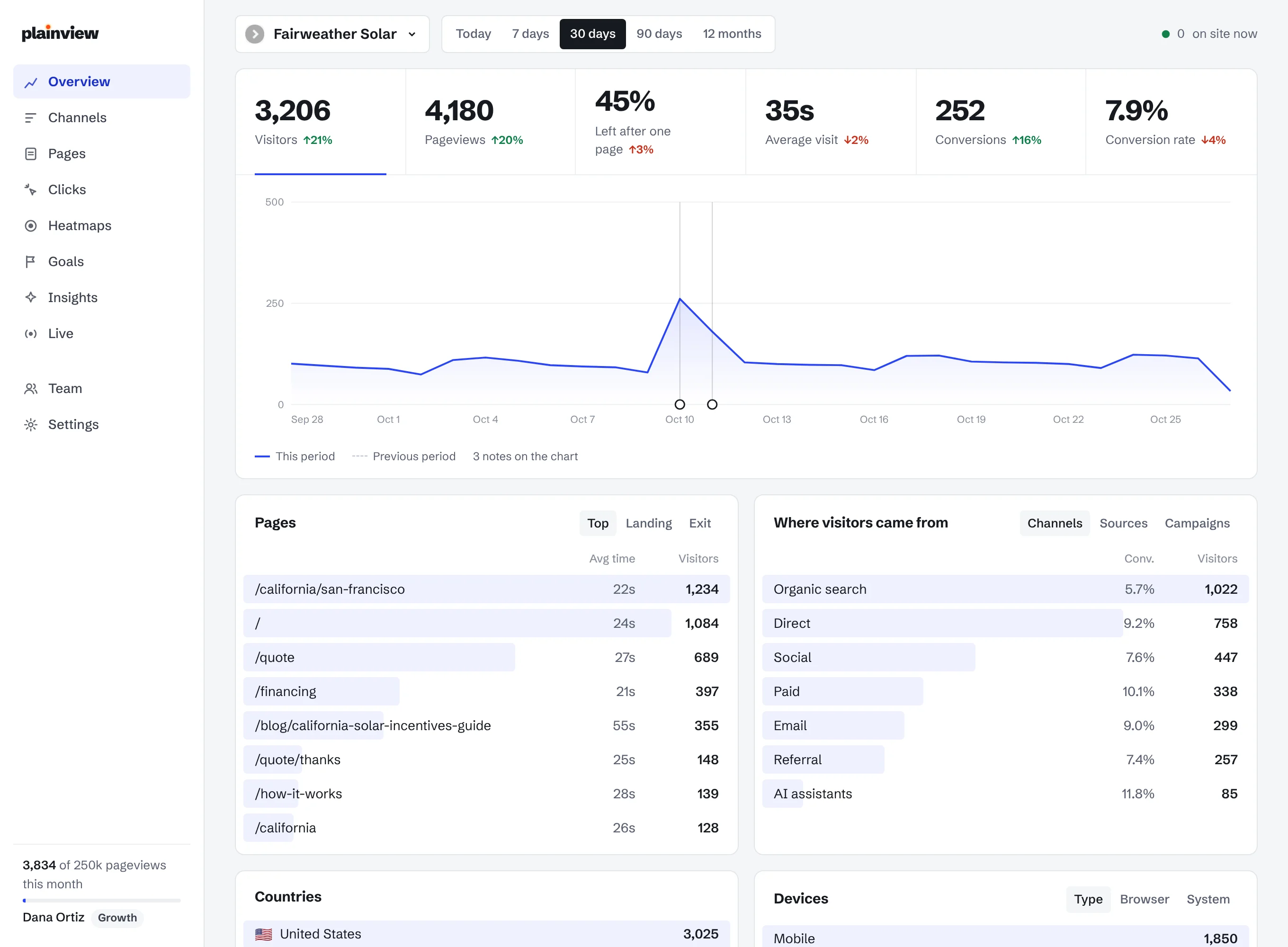Click the Oct 10 chart note marker
The height and width of the screenshot is (947, 1288).
coord(680,405)
